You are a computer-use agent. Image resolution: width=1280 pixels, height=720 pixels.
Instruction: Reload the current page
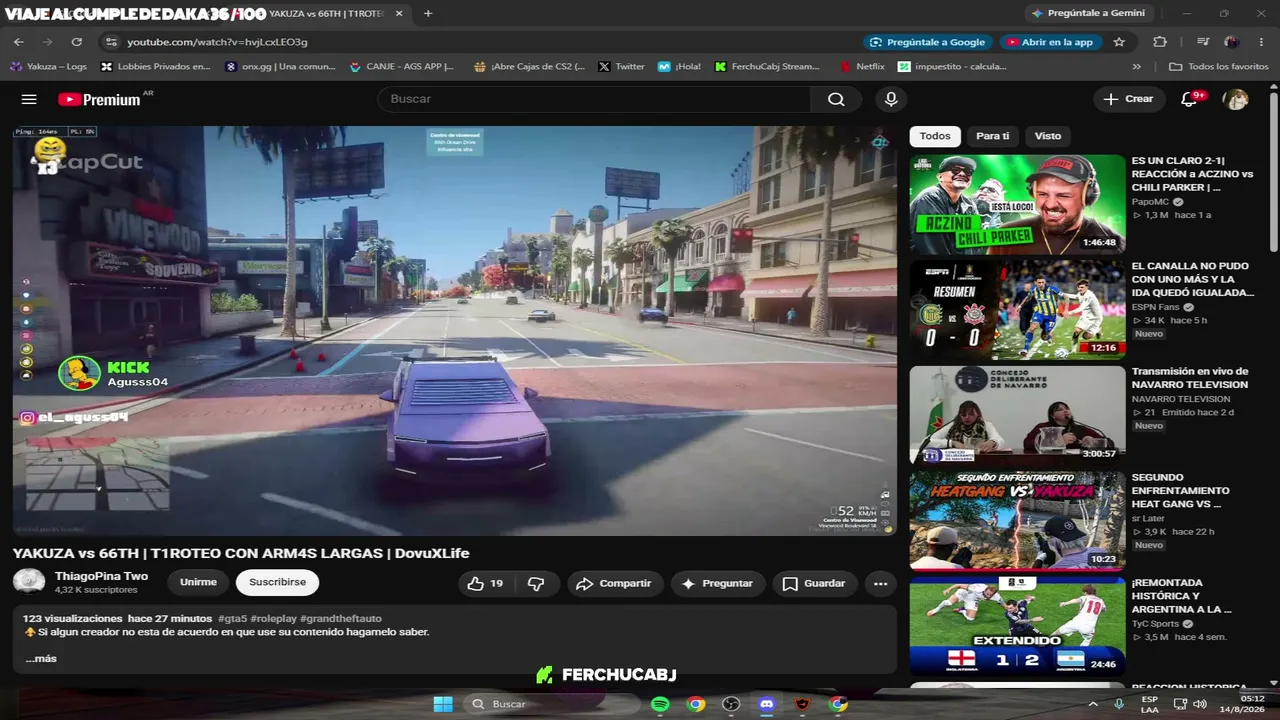pyautogui.click(x=77, y=42)
